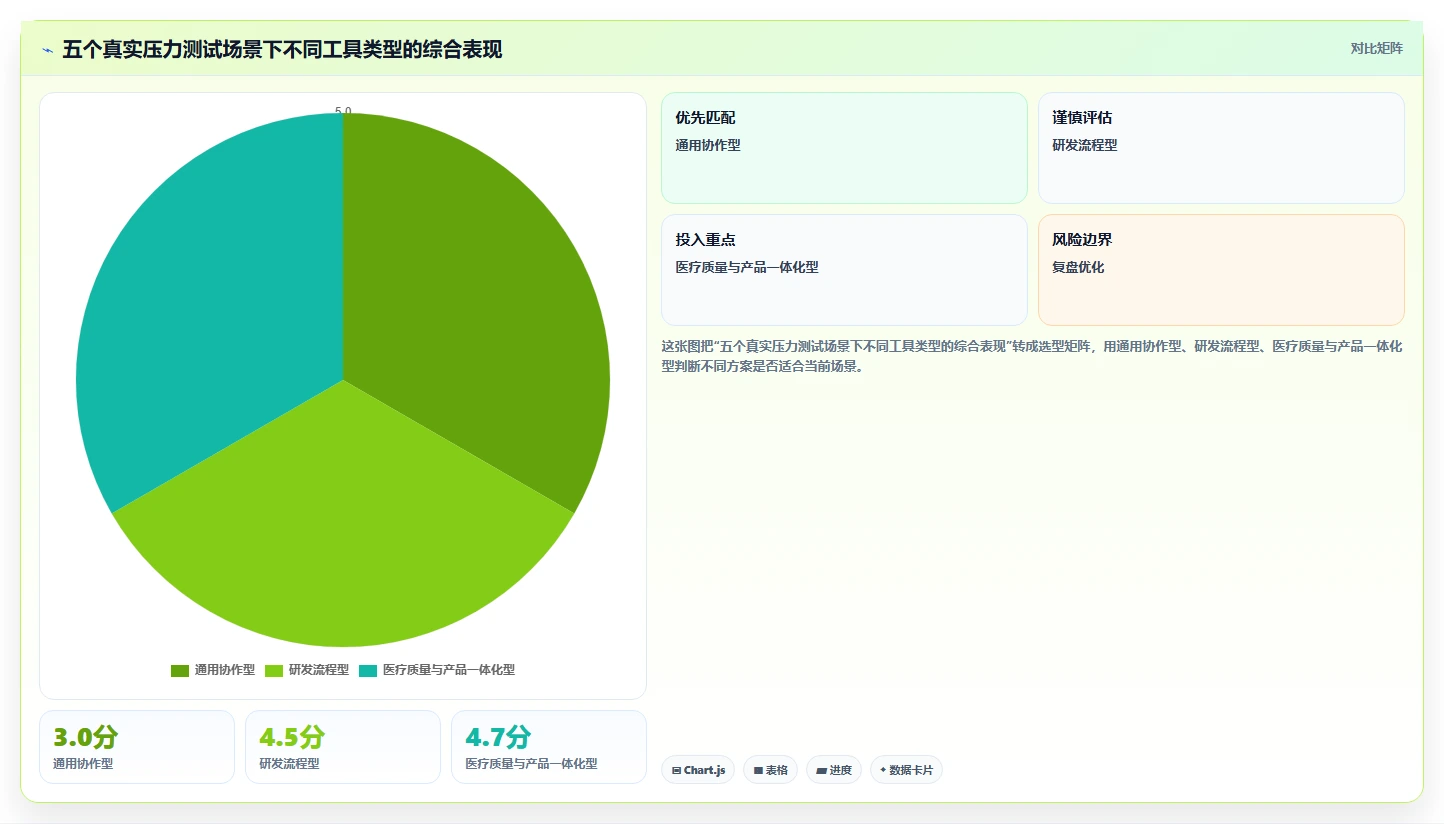Open the 投入重点 card
The image size is (1444, 824).
point(844,270)
